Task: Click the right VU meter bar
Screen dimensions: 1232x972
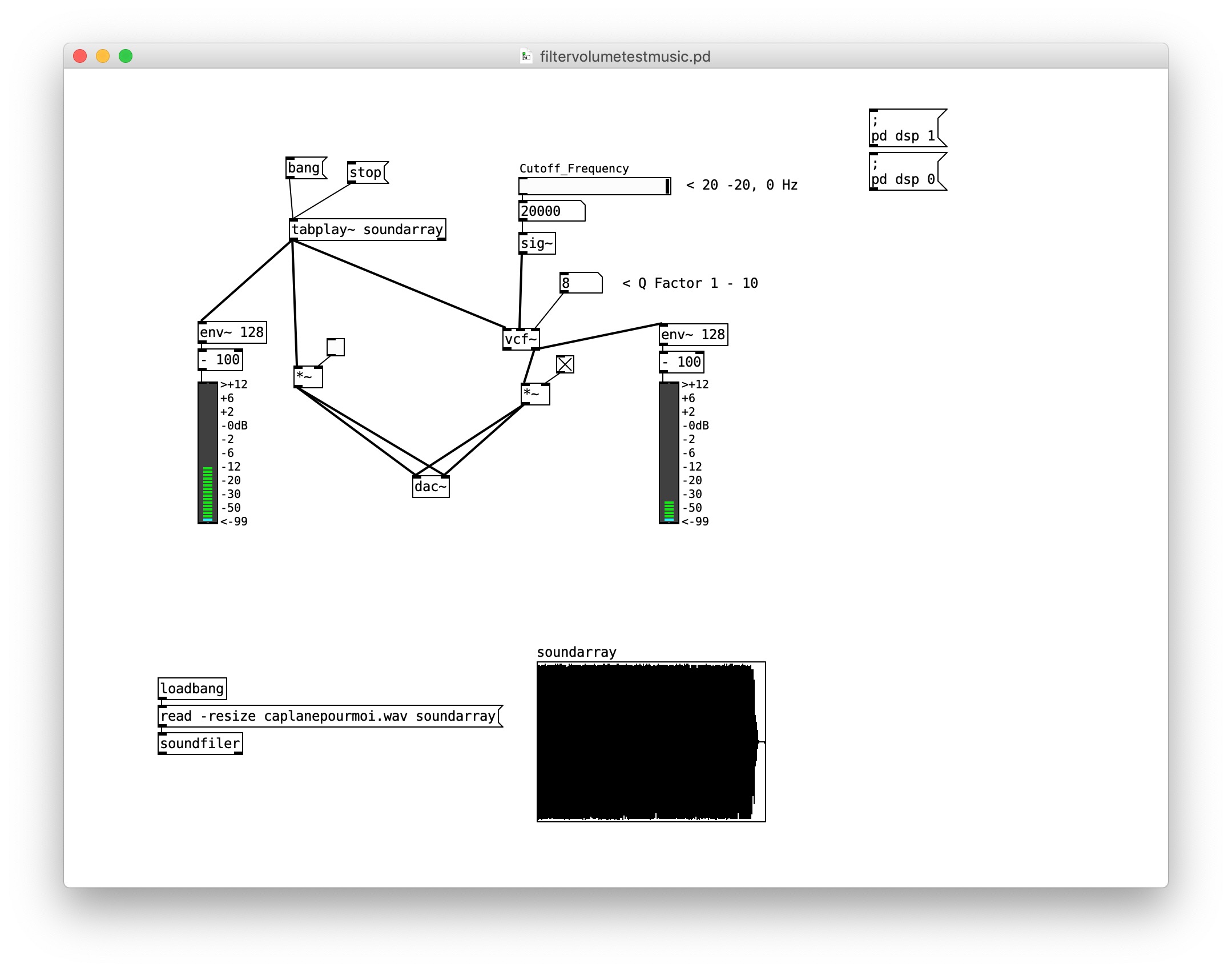Action: click(x=669, y=452)
